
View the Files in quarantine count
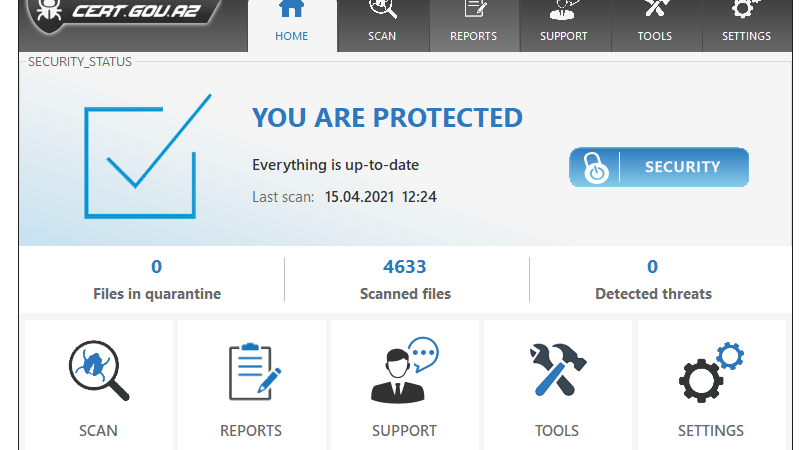tap(156, 279)
